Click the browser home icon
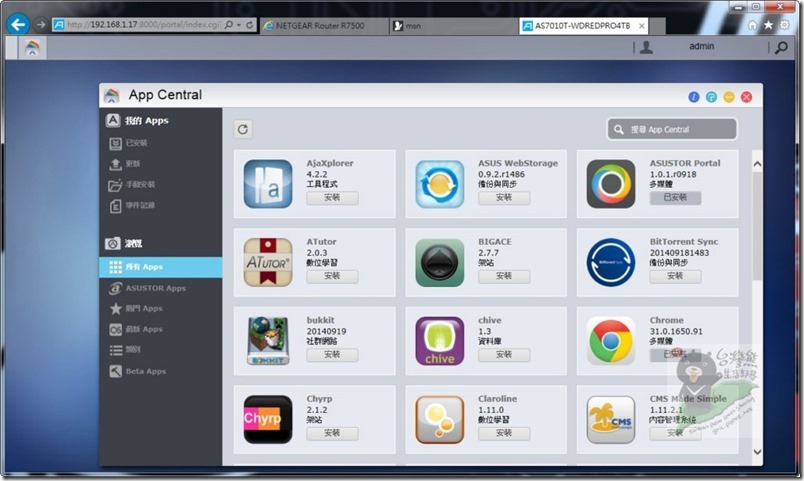Image resolution: width=804 pixels, height=481 pixels. [752, 25]
